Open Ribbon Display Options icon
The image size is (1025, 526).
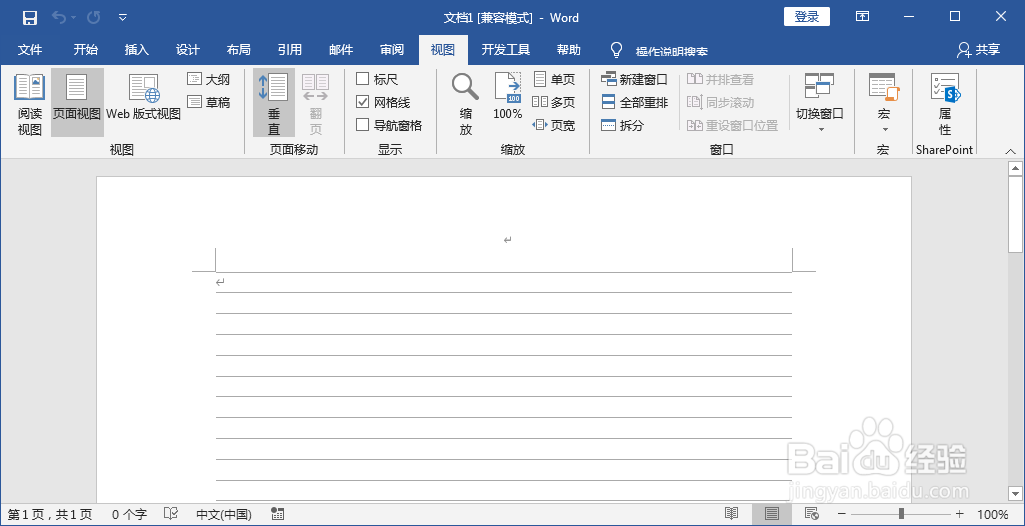tap(862, 17)
